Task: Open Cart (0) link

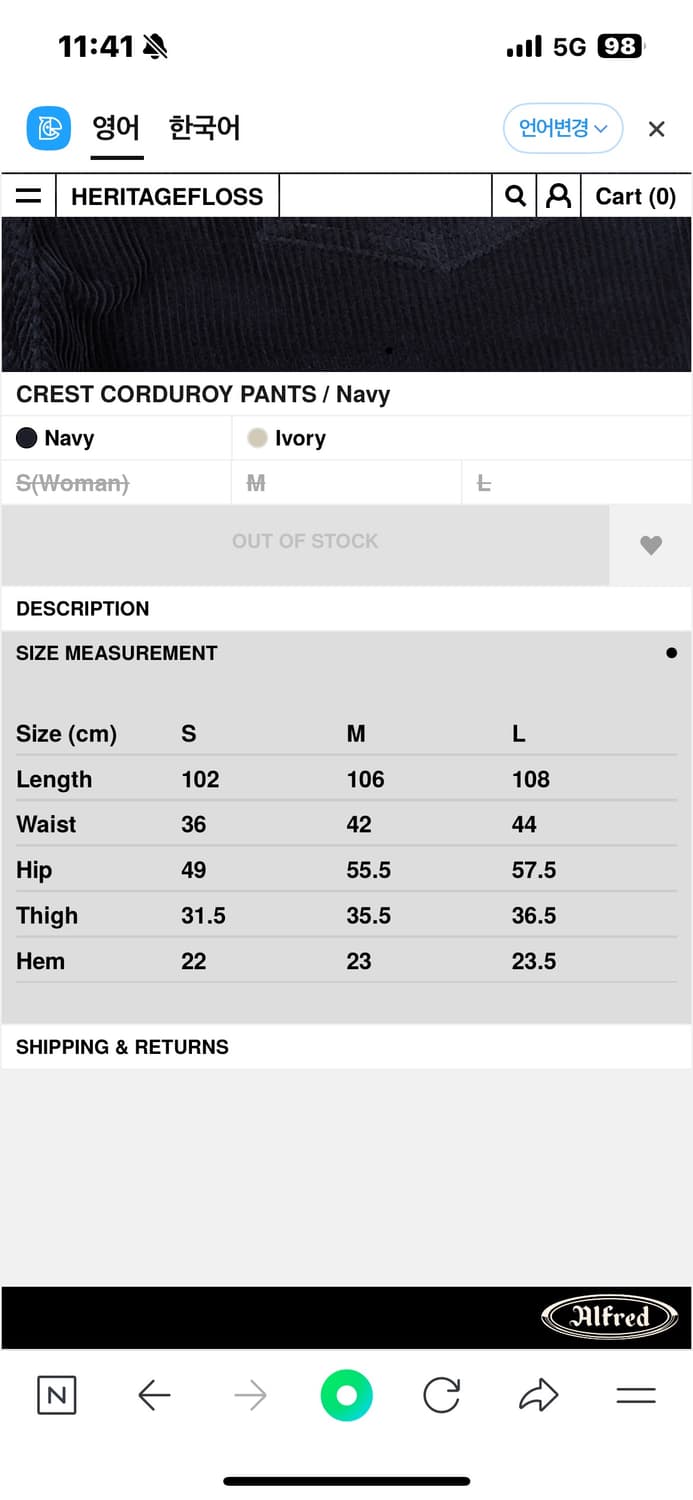Action: 635,196
